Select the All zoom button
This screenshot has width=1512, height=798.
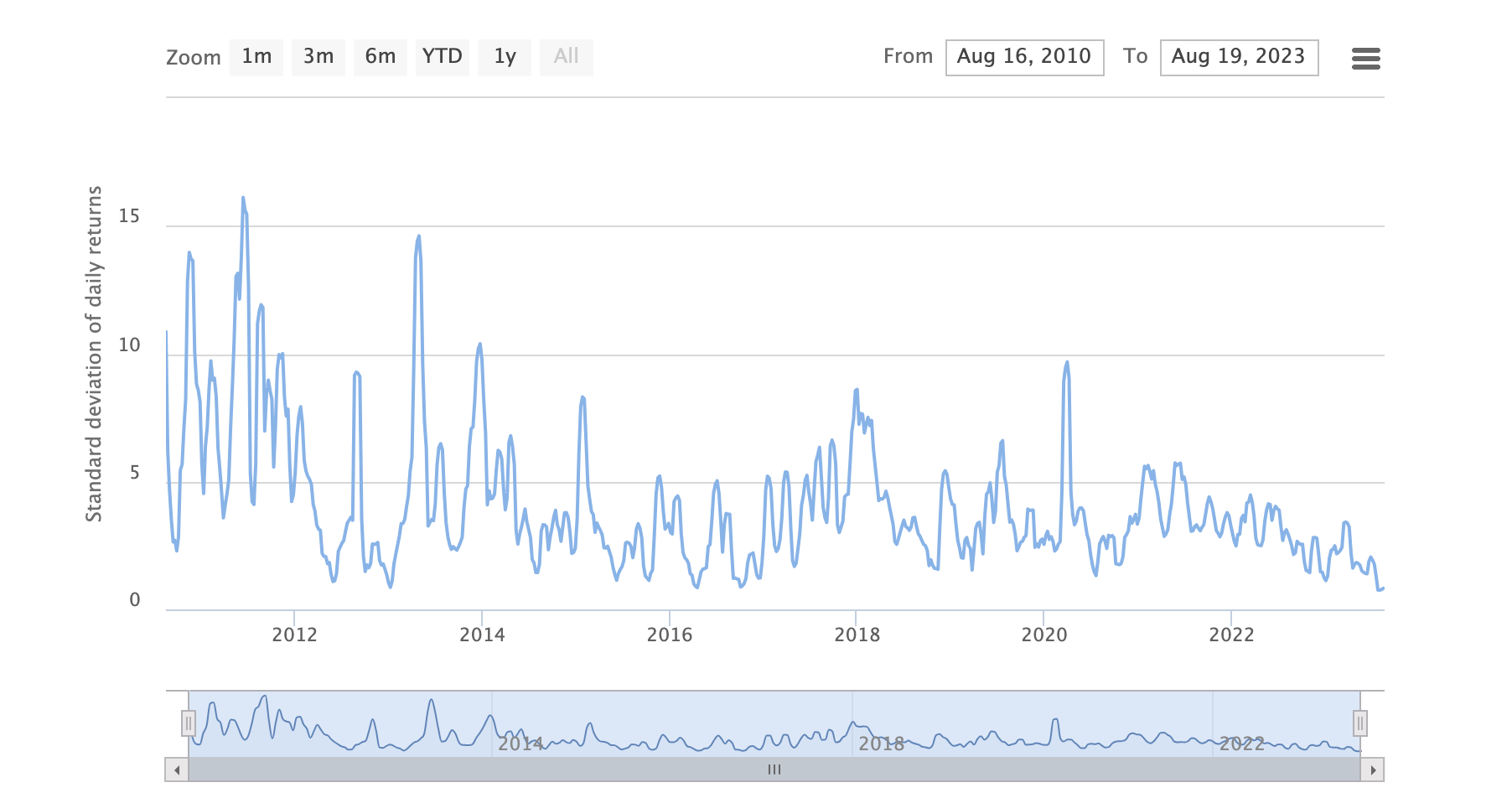[x=567, y=57]
